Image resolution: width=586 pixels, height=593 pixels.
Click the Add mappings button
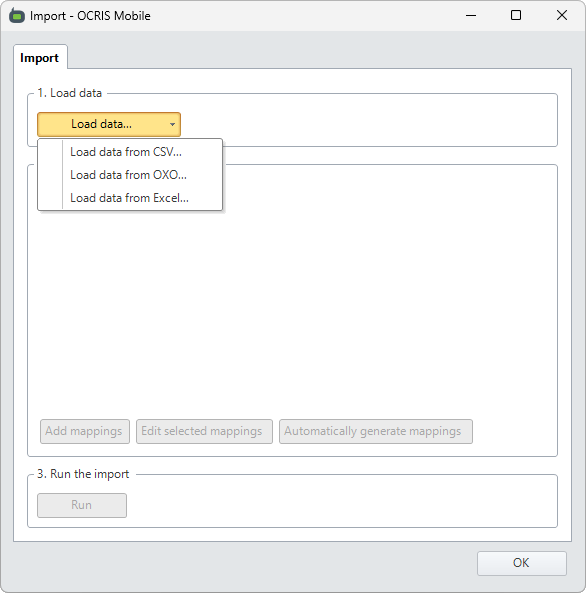[85, 431]
